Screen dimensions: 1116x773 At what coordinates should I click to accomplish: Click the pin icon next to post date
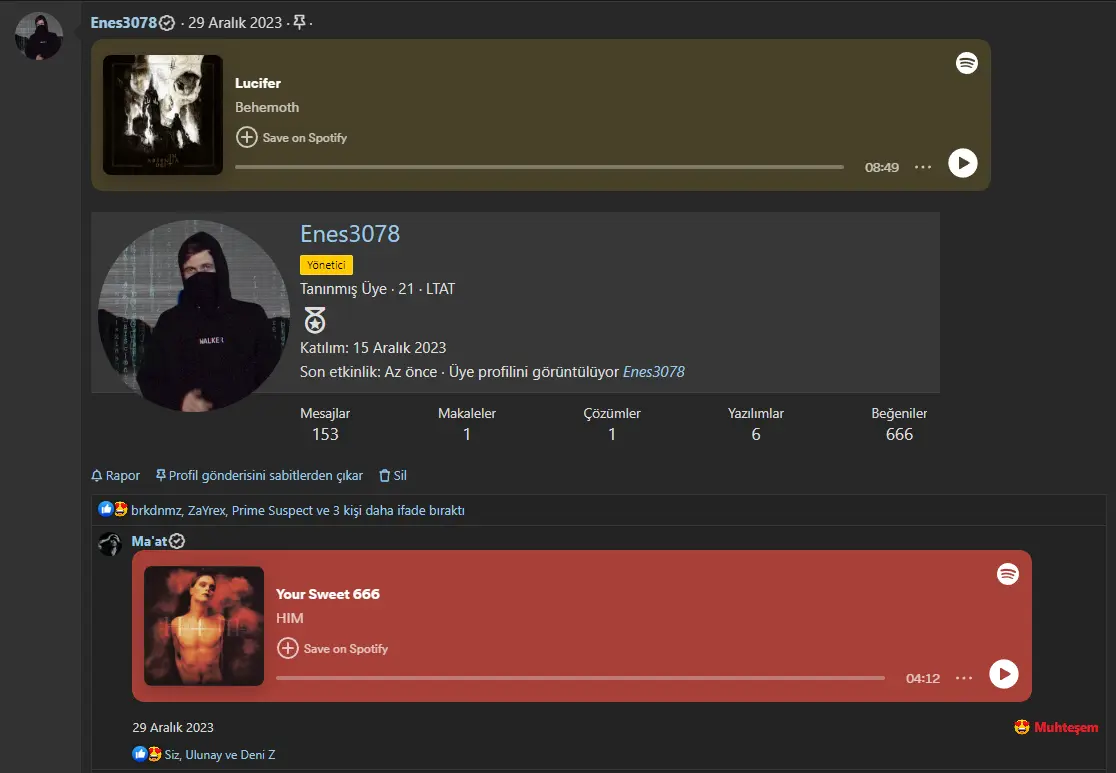pyautogui.click(x=300, y=23)
